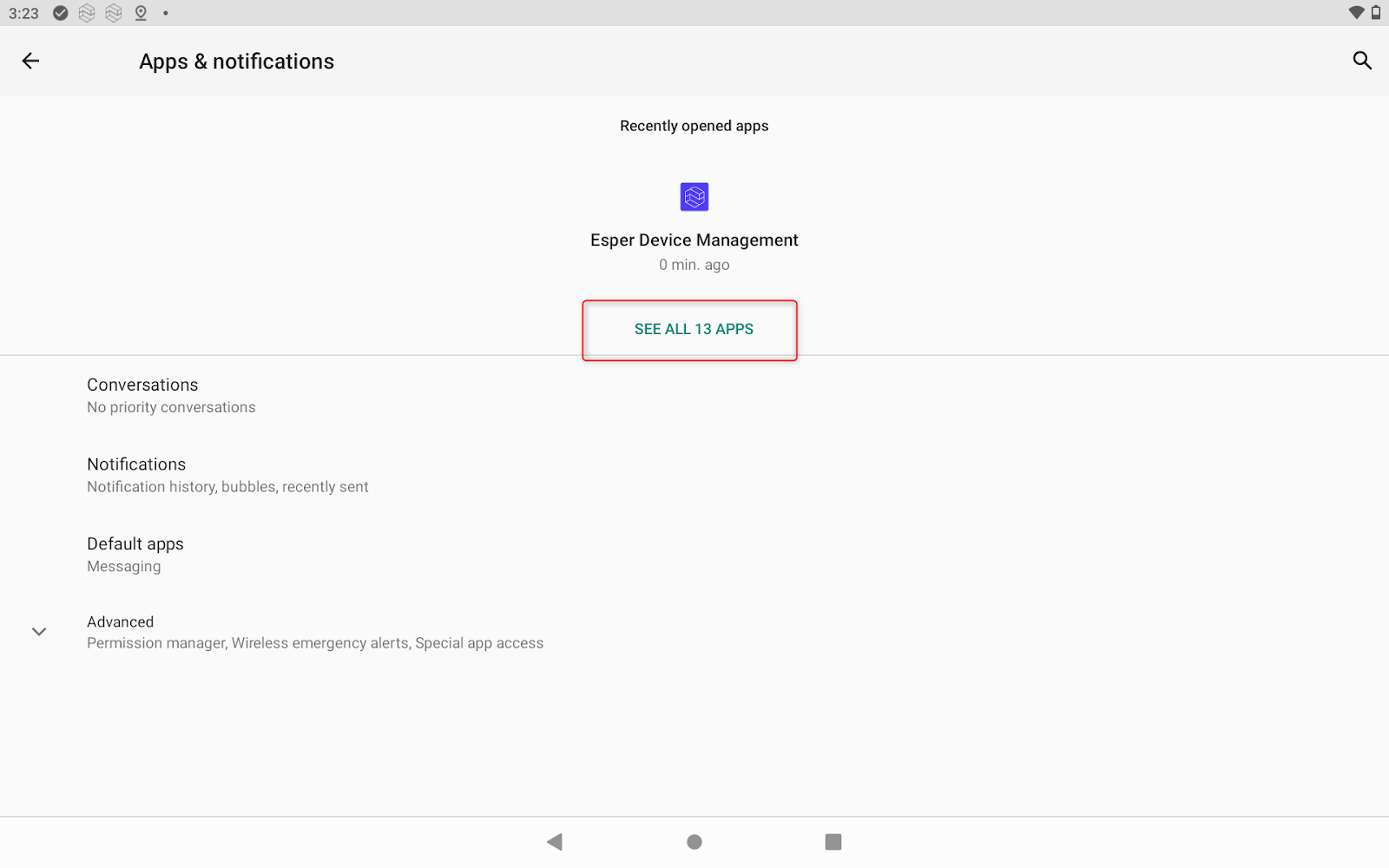This screenshot has width=1389, height=868.
Task: Open Notifications settings
Action: pyautogui.click(x=694, y=475)
